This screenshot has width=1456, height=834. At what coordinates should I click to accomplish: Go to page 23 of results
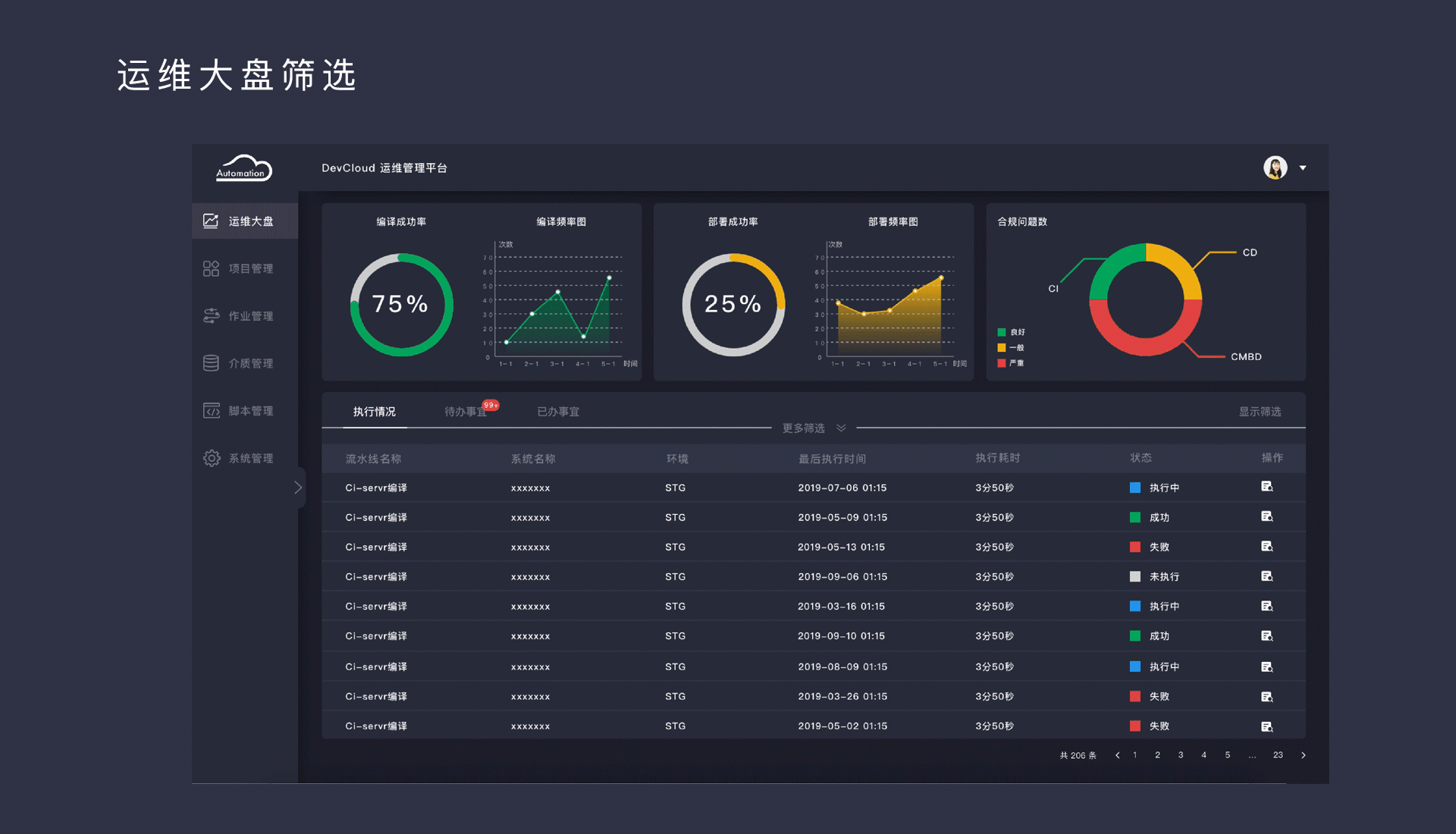pos(1278,755)
